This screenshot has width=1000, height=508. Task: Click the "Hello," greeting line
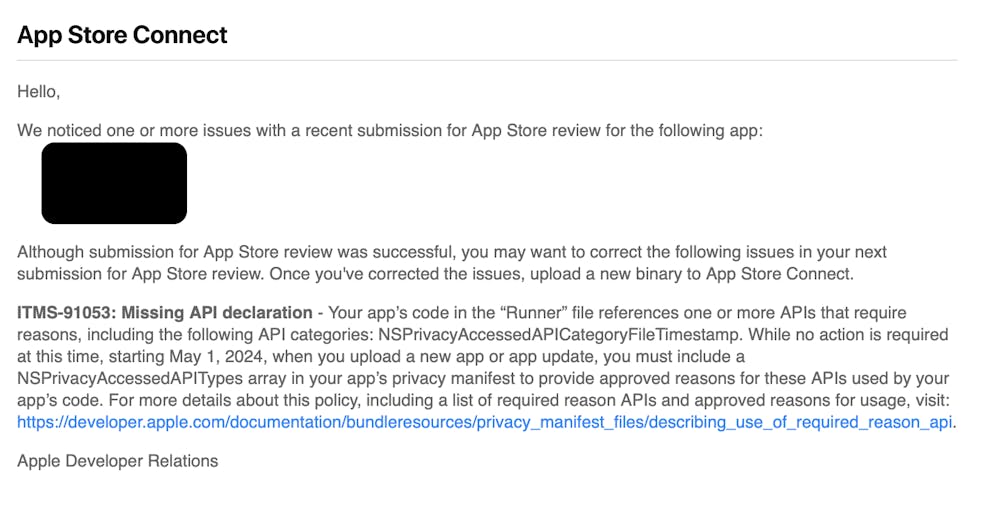click(39, 92)
